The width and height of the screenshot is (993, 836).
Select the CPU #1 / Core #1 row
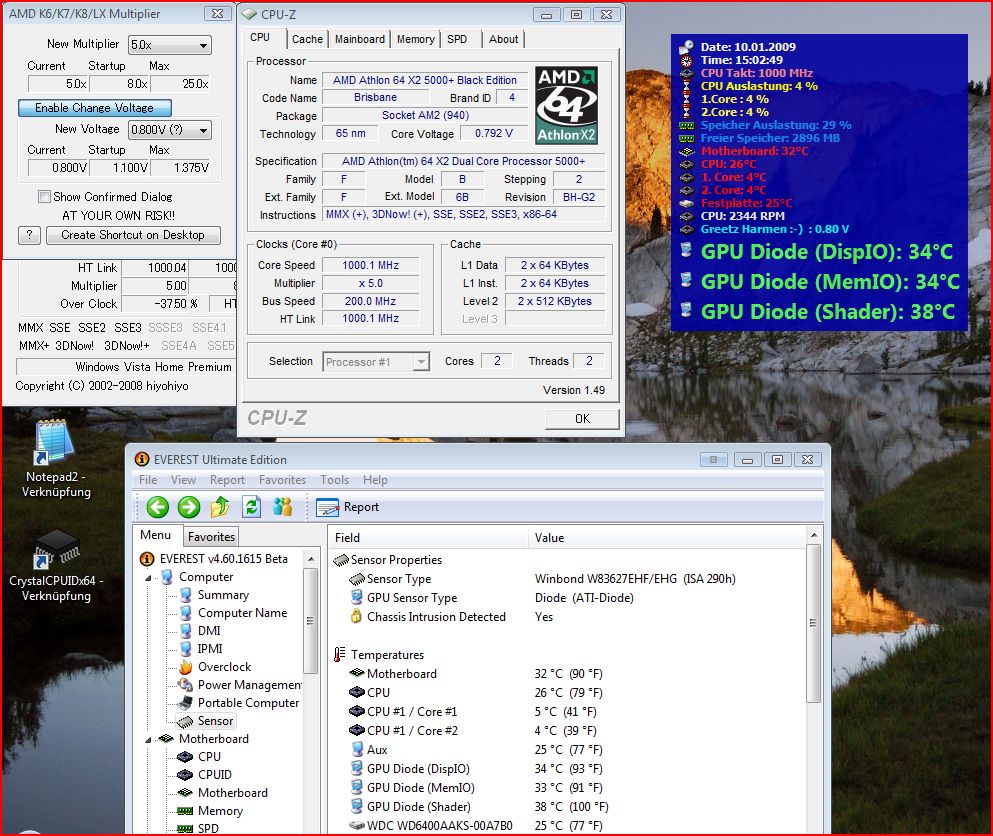(568, 712)
